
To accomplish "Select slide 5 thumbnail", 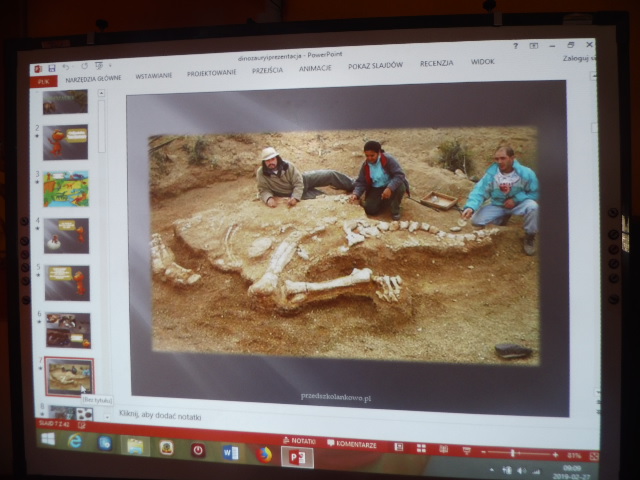I will click(67, 283).
